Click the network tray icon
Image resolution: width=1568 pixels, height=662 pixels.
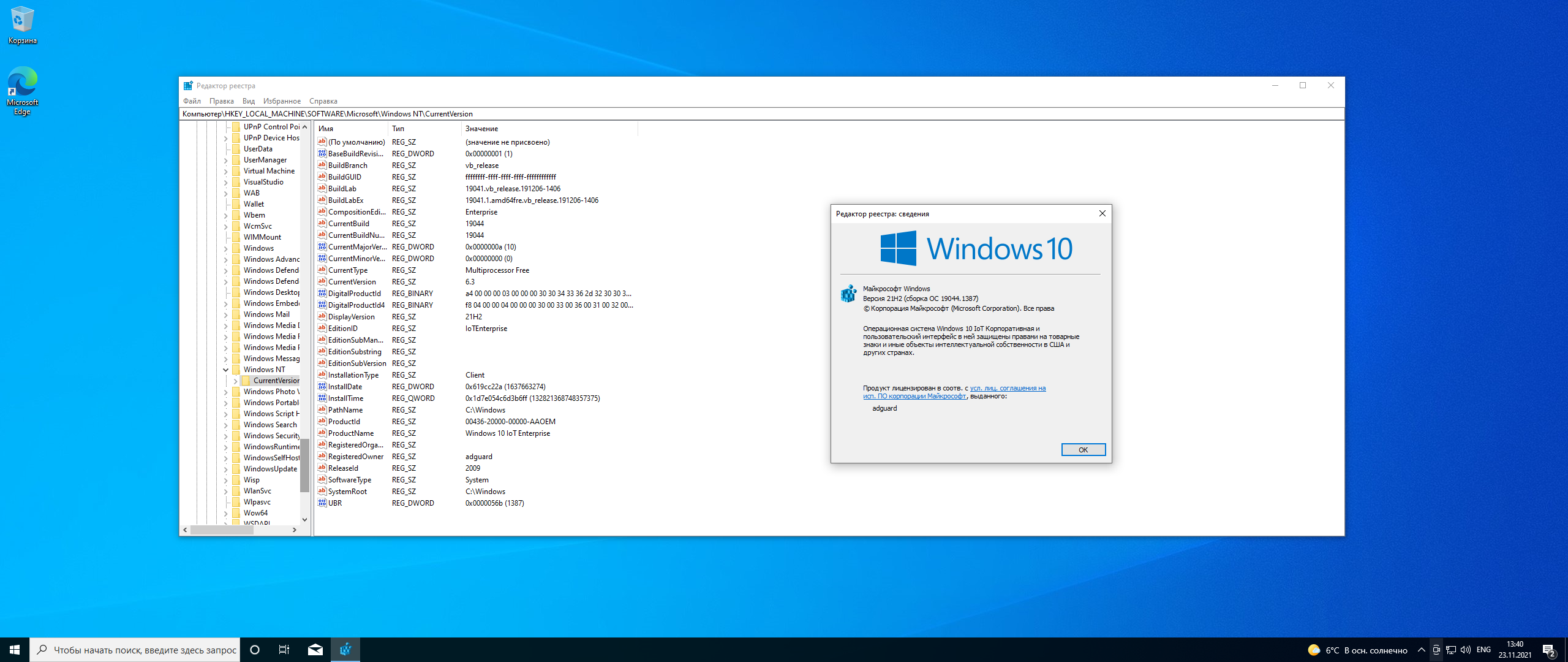[1451, 650]
